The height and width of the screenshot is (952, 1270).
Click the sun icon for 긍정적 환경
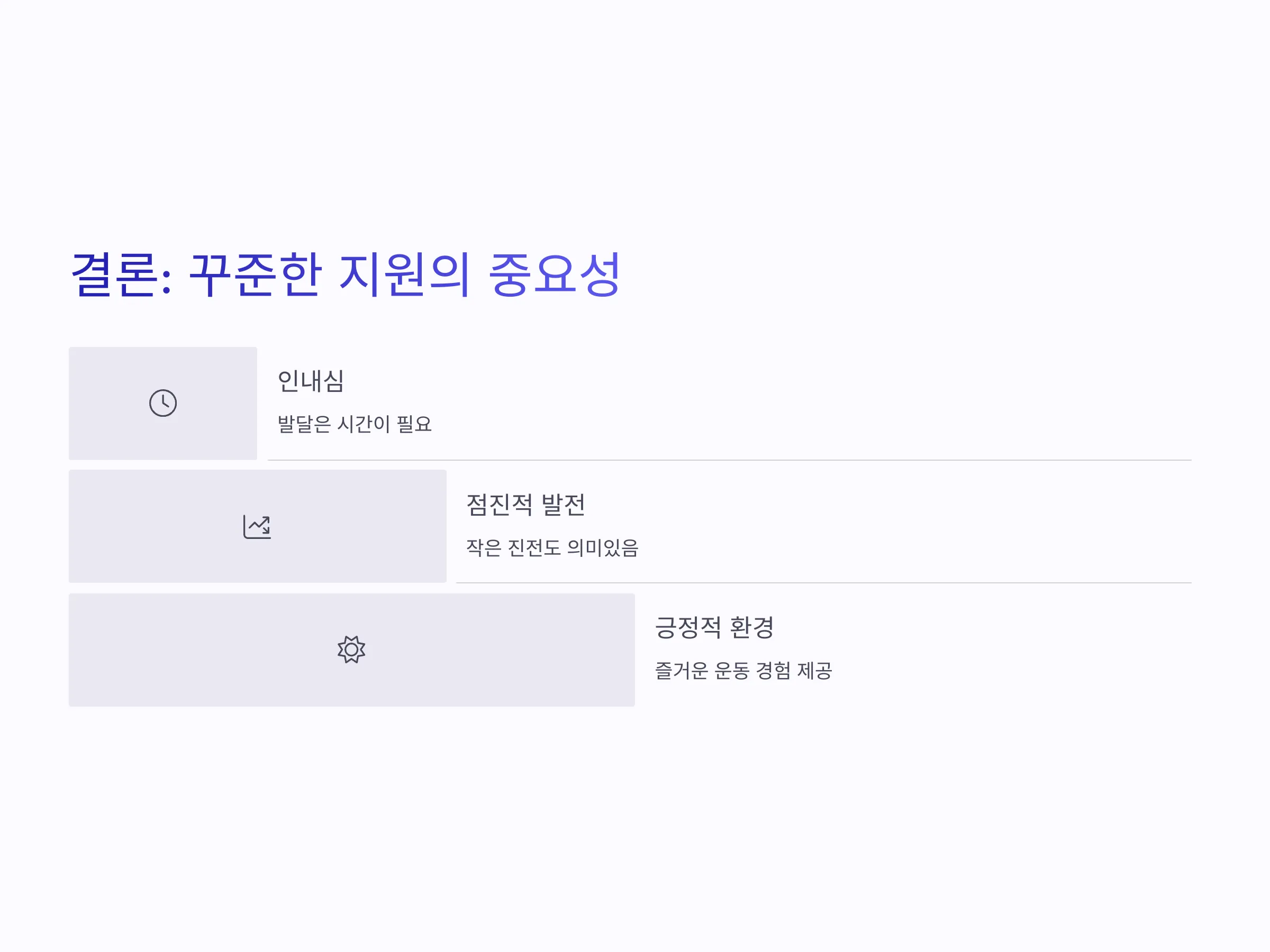[x=351, y=649]
